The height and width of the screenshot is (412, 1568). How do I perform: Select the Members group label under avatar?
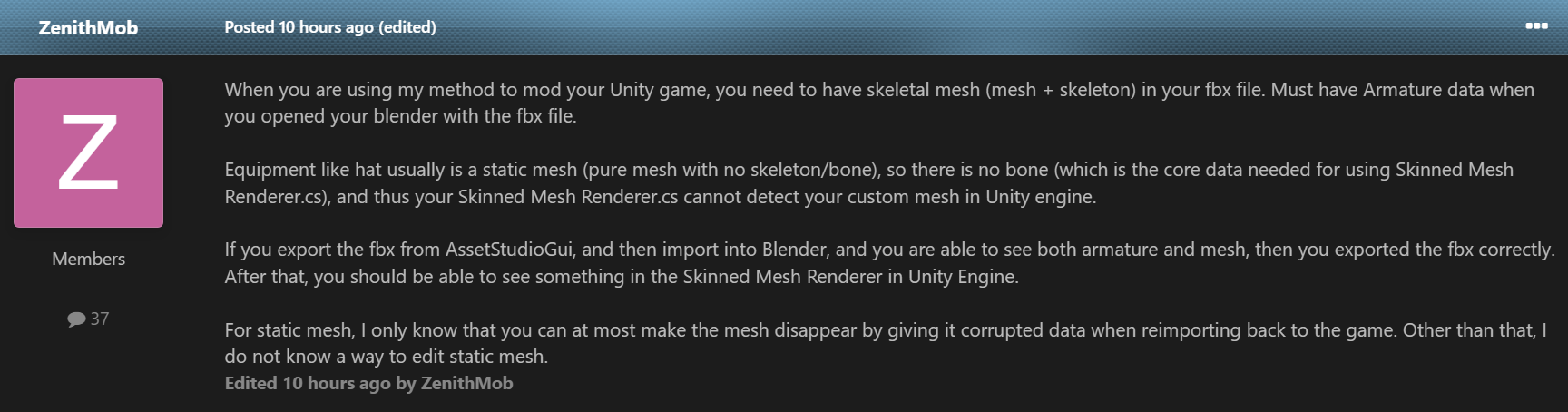click(x=88, y=259)
